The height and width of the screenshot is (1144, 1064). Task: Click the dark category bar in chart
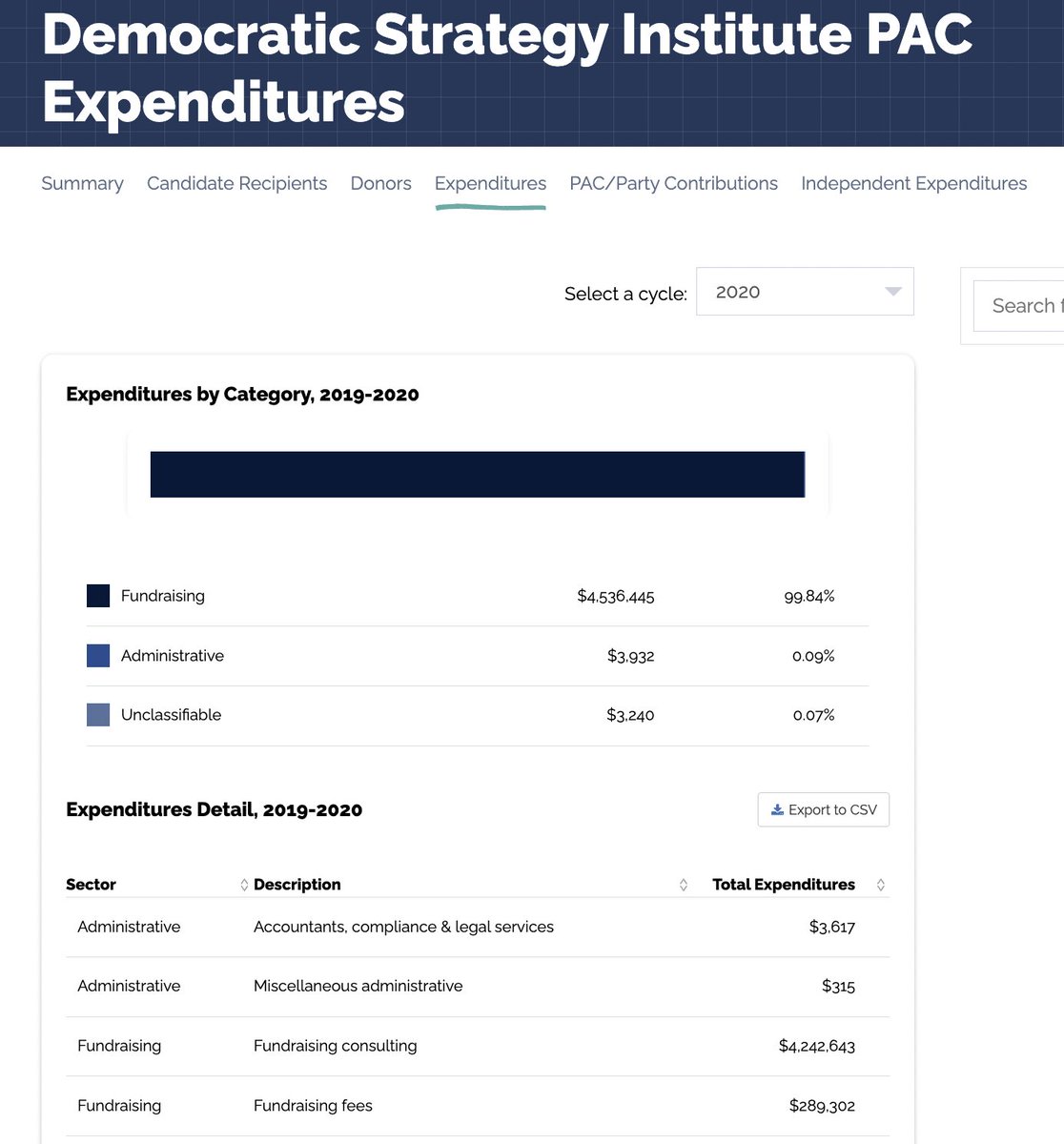477,475
